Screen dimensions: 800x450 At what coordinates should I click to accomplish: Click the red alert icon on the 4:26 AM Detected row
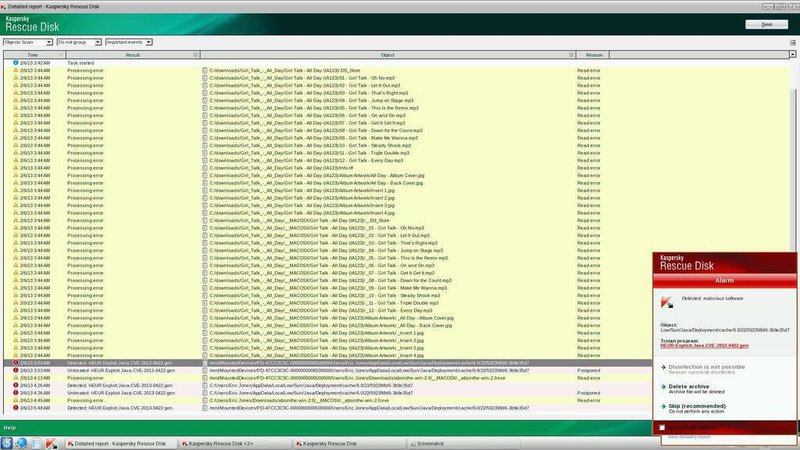pos(15,385)
